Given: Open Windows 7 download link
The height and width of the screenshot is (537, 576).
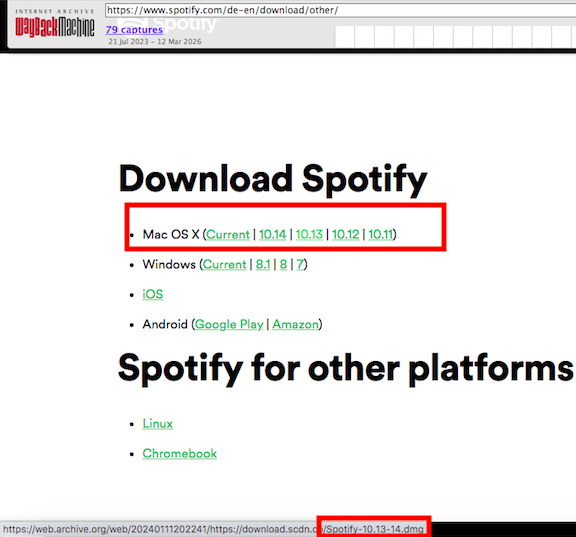Looking at the screenshot, I should click(x=300, y=264).
